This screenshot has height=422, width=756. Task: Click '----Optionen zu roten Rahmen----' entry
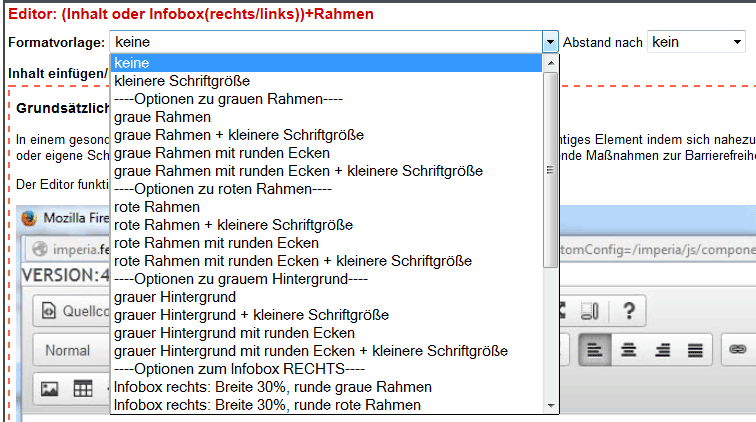pyautogui.click(x=326, y=189)
